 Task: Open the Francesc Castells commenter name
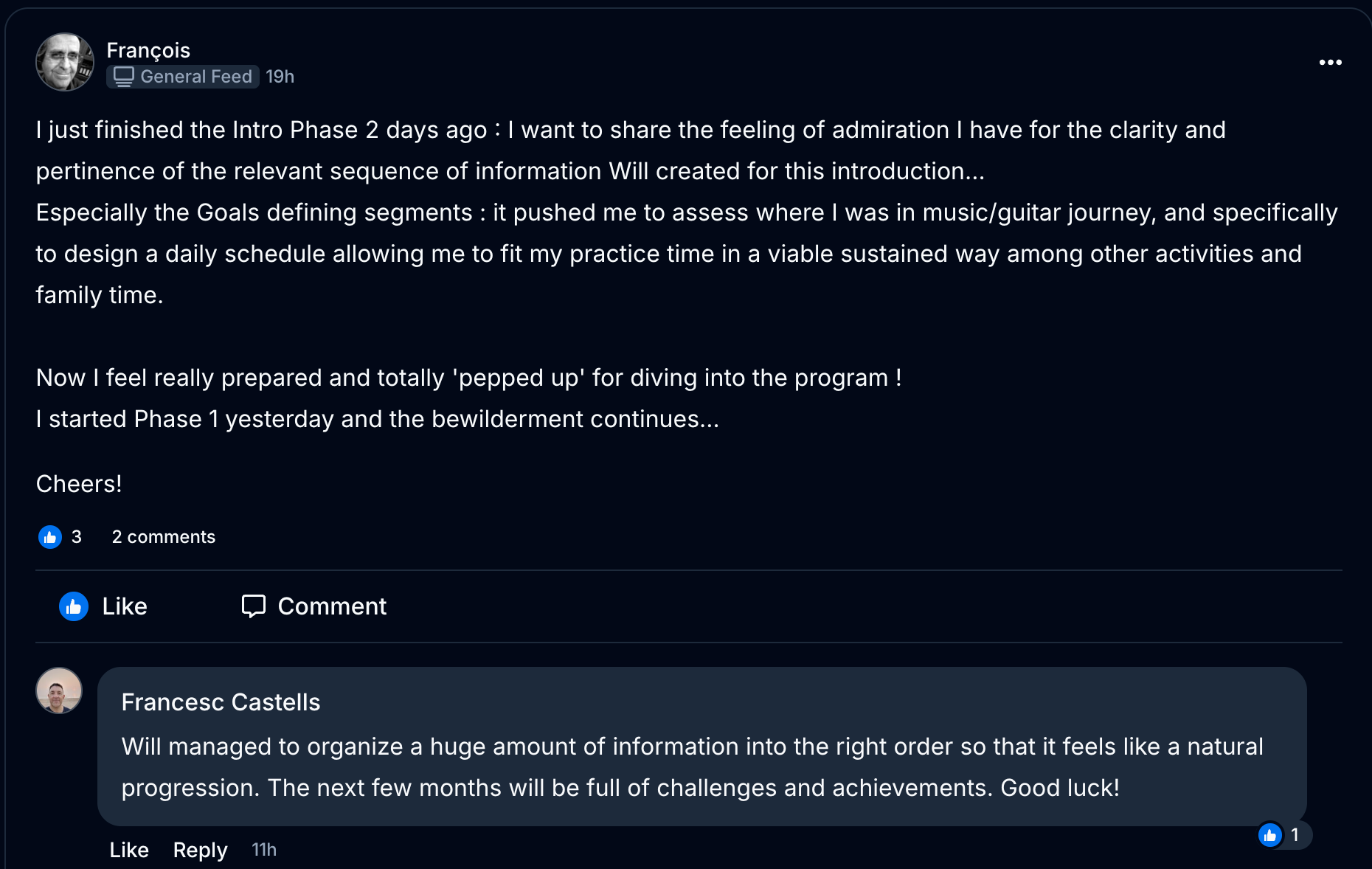(x=221, y=702)
